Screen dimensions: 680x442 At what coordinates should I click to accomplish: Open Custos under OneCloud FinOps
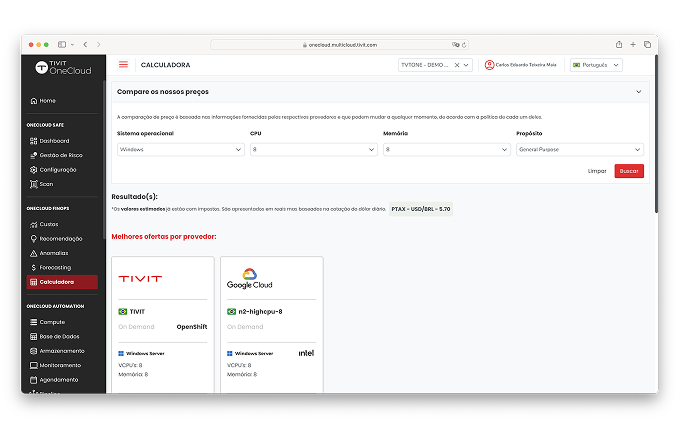[49, 224]
